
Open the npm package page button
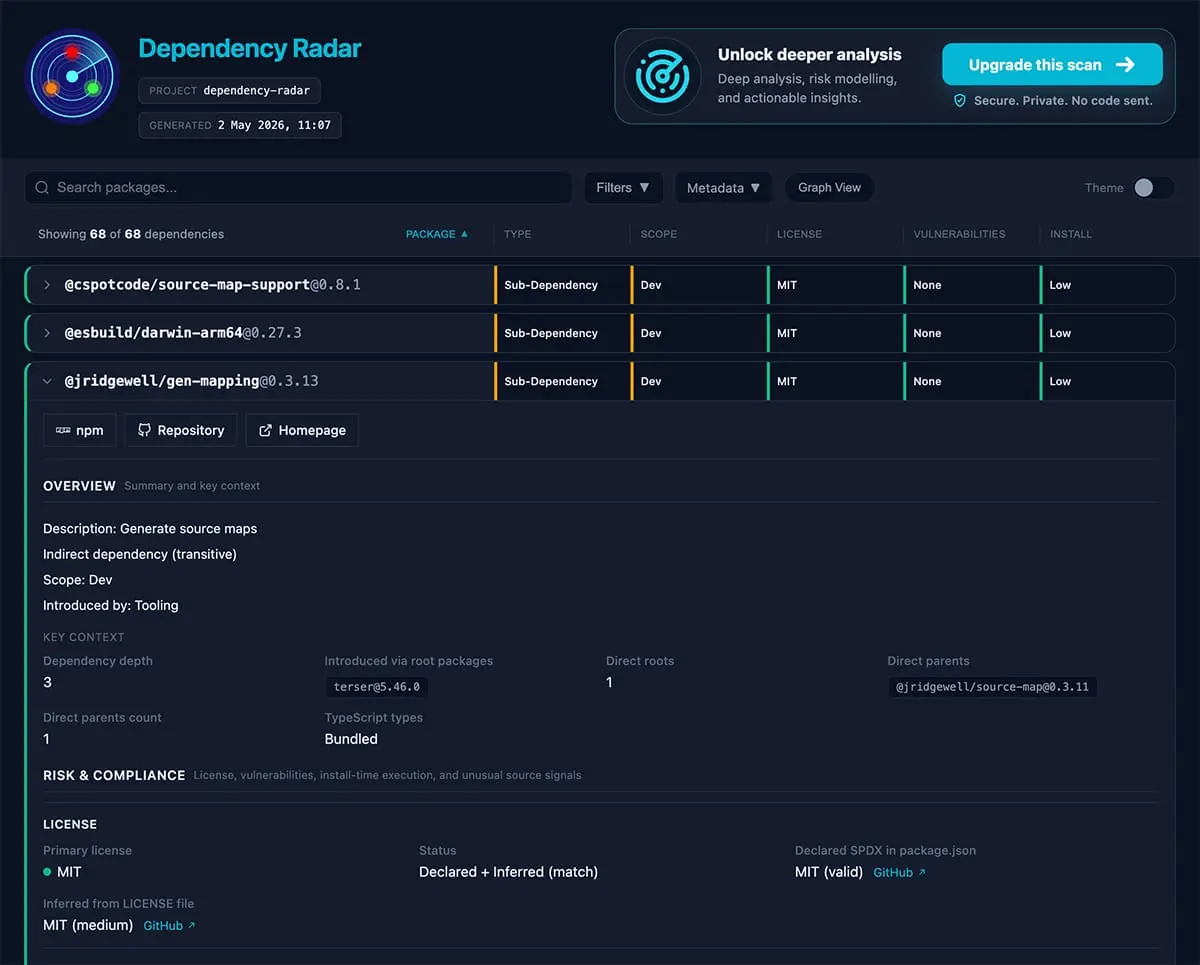click(80, 430)
